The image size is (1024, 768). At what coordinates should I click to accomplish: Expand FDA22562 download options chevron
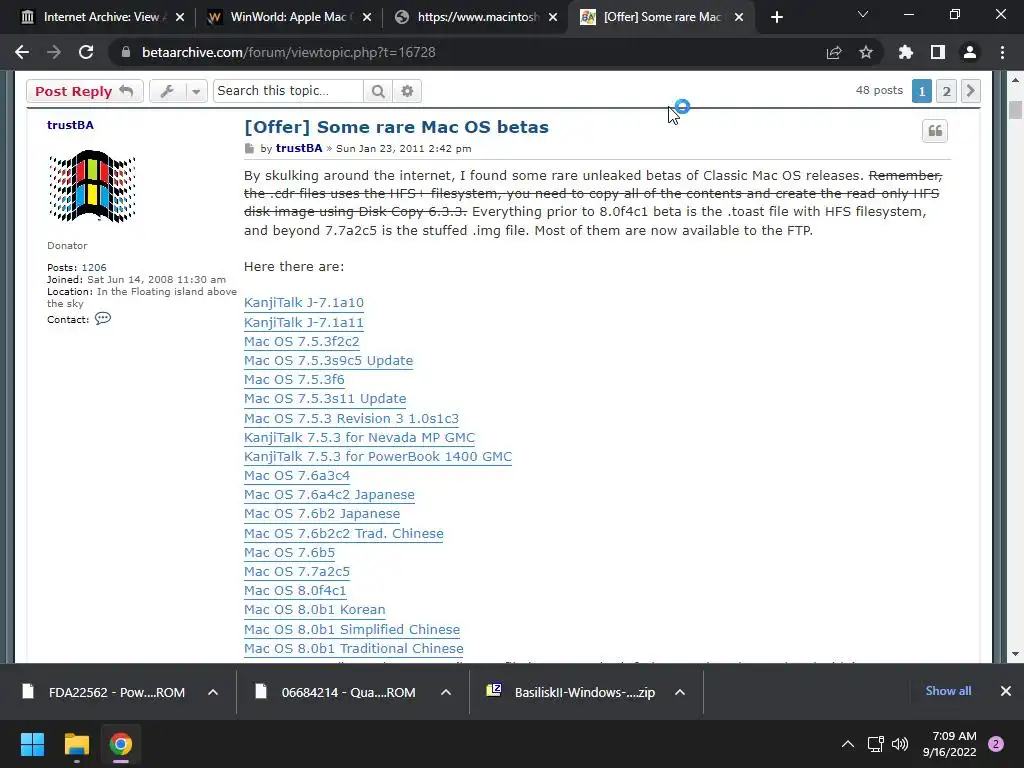(x=213, y=692)
